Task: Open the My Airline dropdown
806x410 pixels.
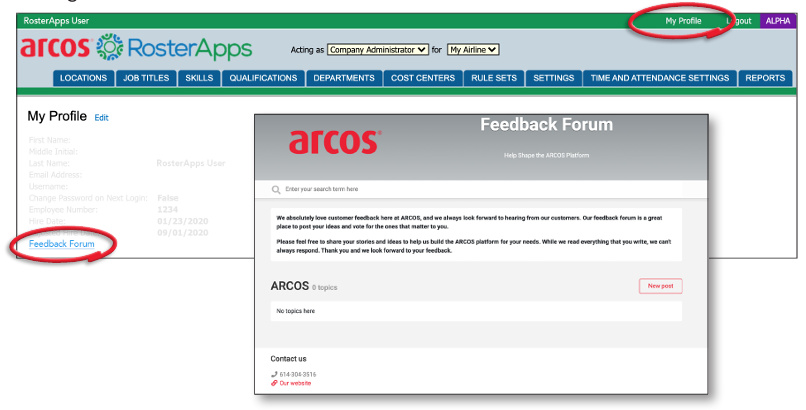Action: pyautogui.click(x=473, y=50)
